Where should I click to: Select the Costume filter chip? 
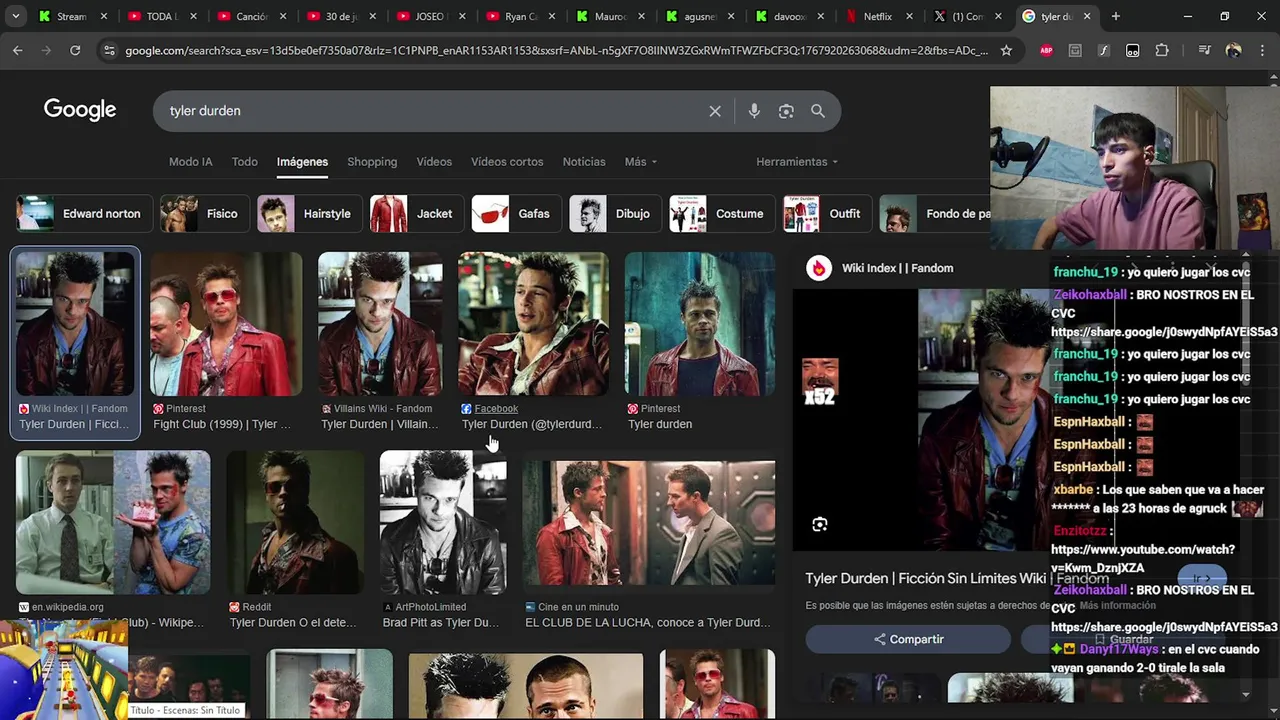click(722, 214)
